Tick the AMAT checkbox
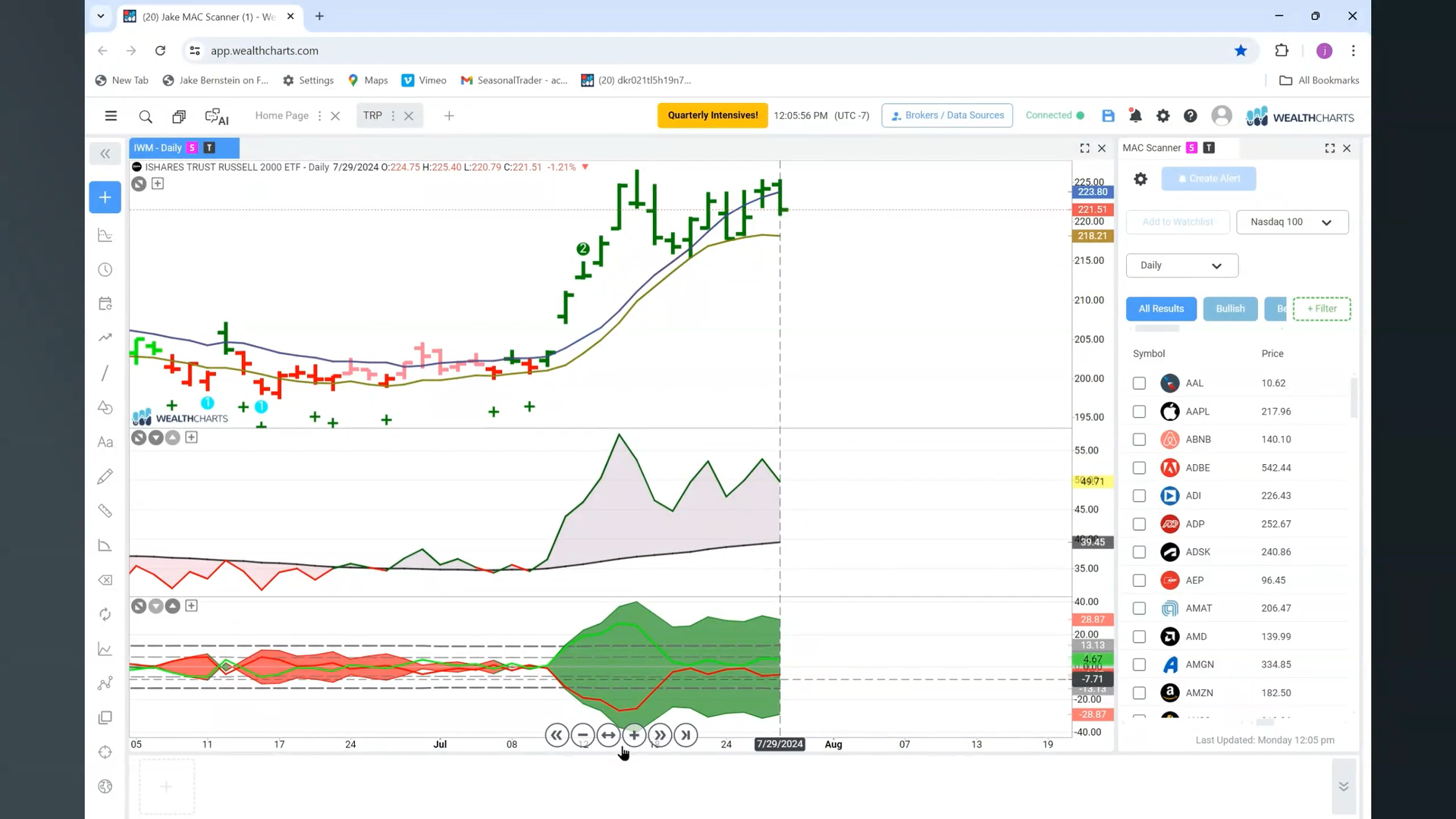This screenshot has width=1456, height=819. [x=1139, y=608]
